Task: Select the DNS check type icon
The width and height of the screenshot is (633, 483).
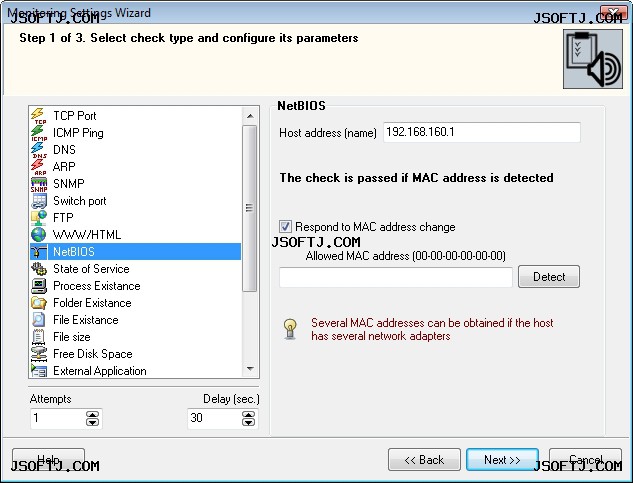Action: tap(39, 150)
